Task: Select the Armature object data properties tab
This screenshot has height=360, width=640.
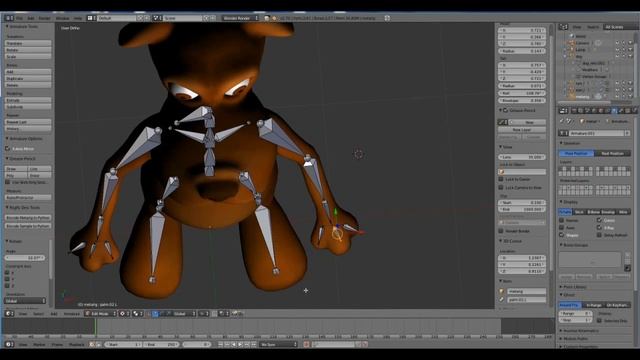Action: 615,111
